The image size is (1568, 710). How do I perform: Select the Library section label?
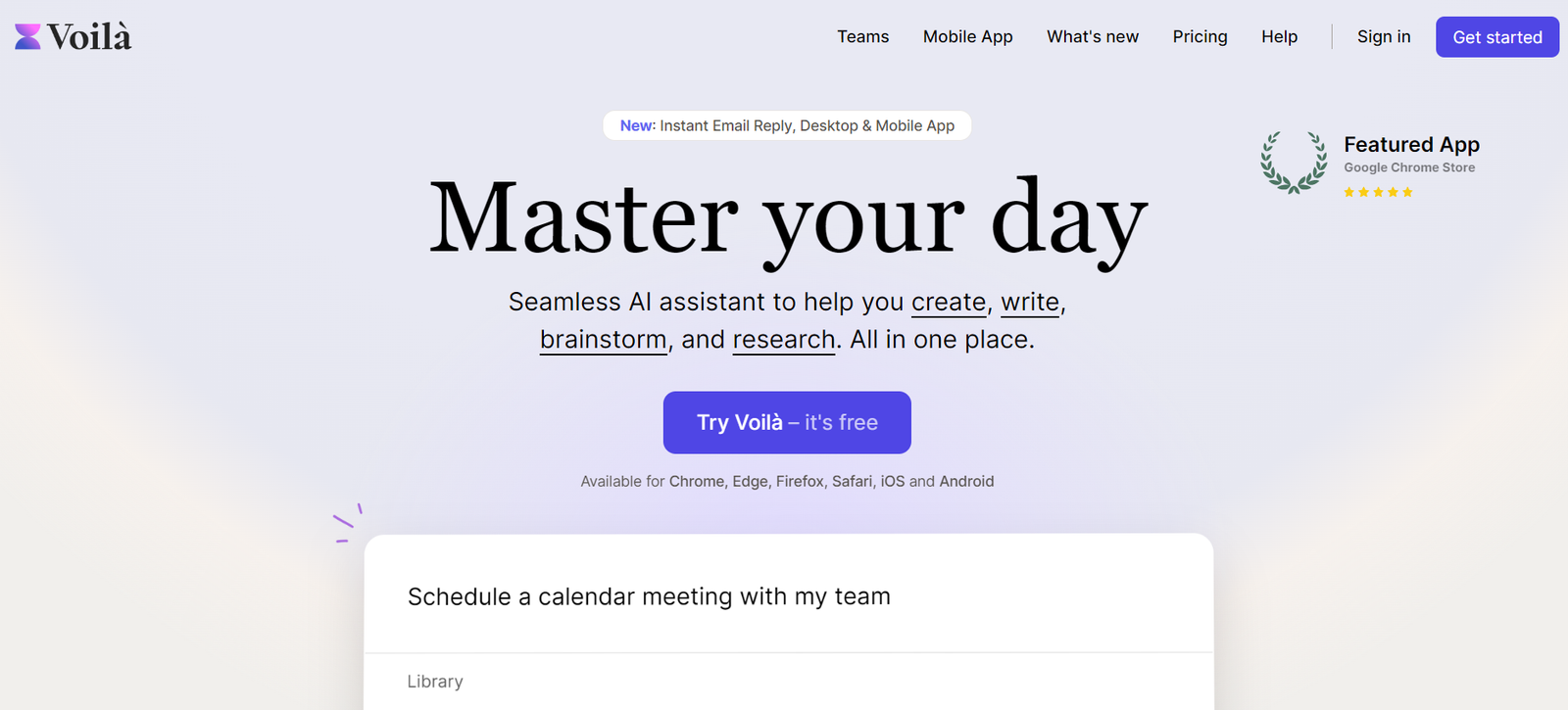coord(435,682)
